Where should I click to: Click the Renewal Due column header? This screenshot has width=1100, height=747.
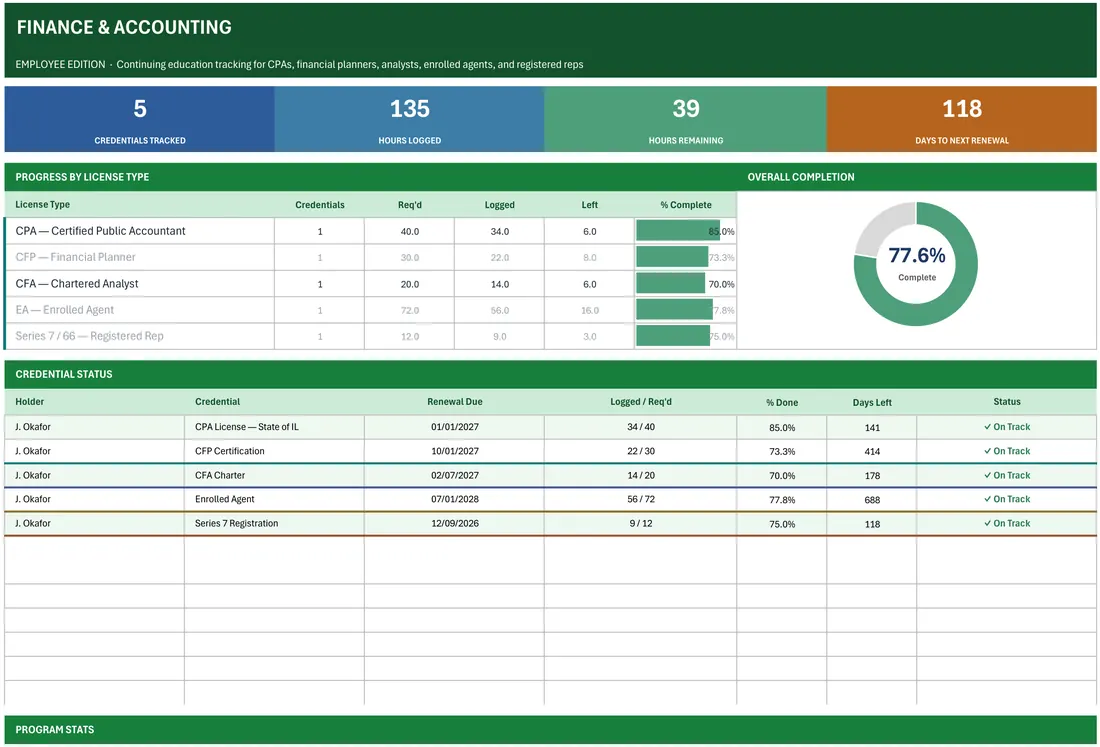455,401
